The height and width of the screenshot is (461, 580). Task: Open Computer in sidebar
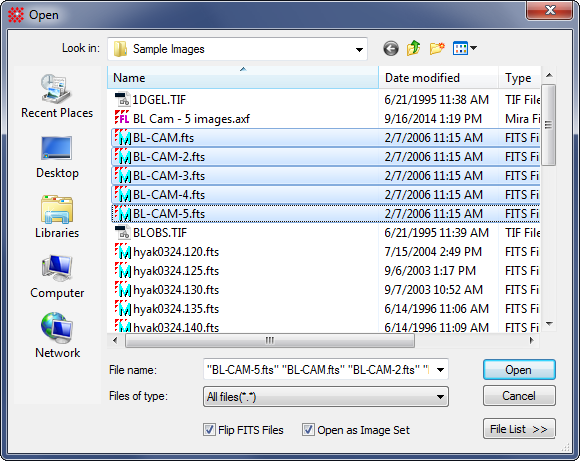(57, 277)
